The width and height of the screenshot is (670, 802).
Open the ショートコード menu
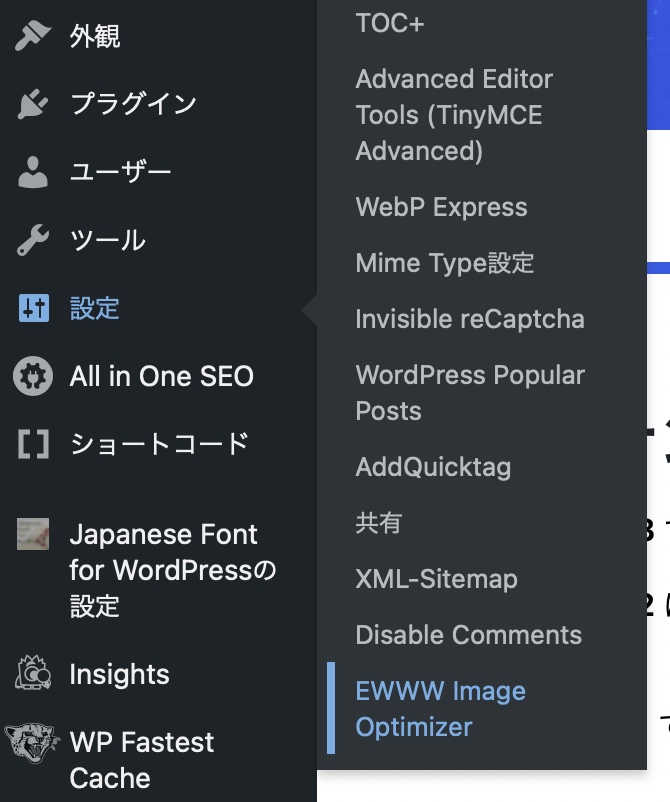click(159, 444)
